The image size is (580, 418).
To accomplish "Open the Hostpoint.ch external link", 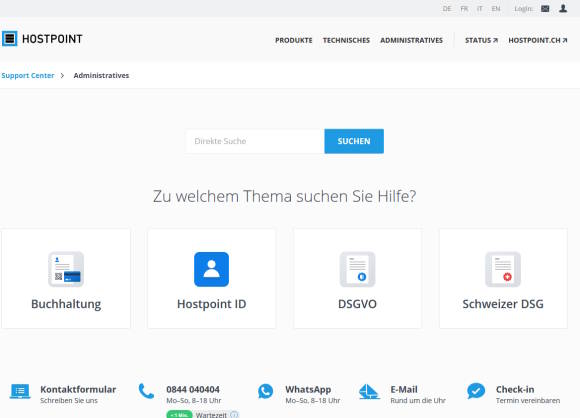I will (537, 40).
